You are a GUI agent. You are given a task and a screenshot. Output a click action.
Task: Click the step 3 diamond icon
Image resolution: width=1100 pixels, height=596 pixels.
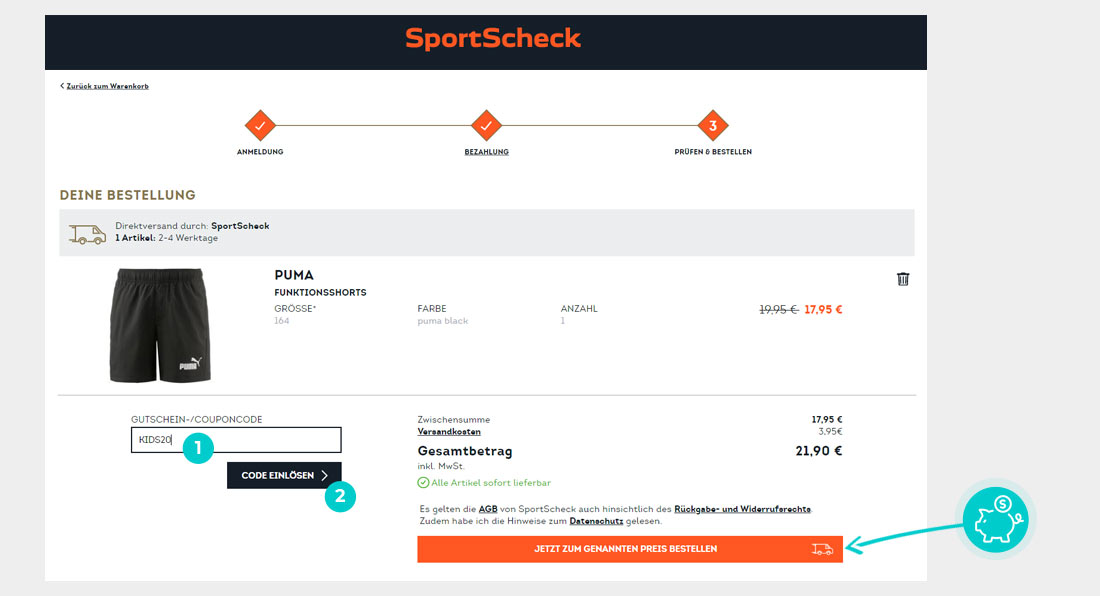[x=713, y=126]
